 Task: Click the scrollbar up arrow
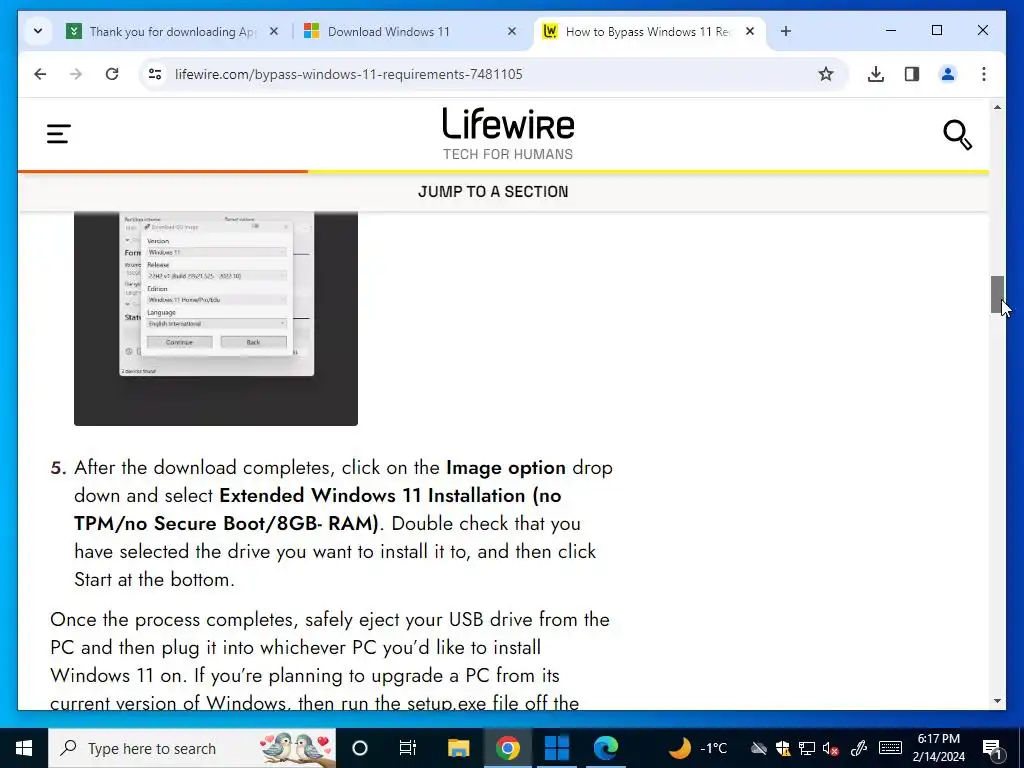[997, 106]
